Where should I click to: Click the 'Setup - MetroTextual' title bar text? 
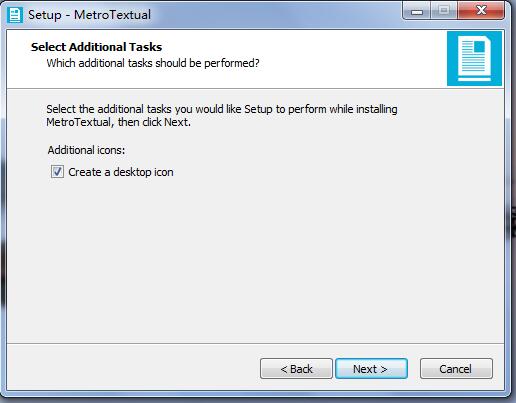(x=89, y=15)
